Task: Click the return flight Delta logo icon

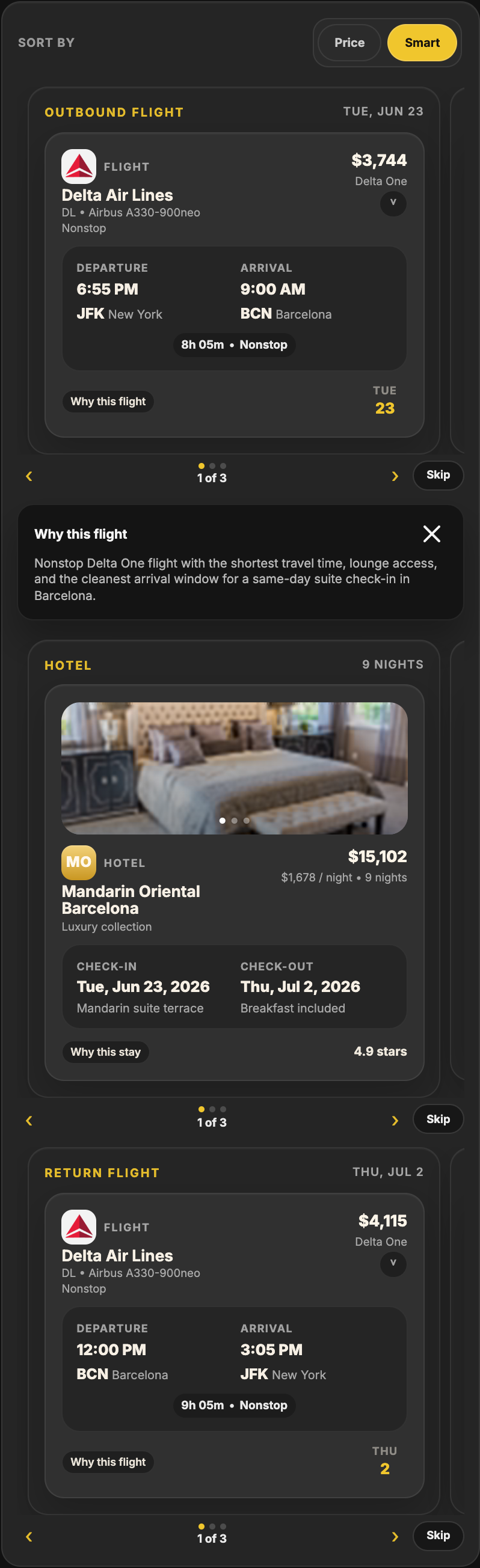Action: (79, 1227)
